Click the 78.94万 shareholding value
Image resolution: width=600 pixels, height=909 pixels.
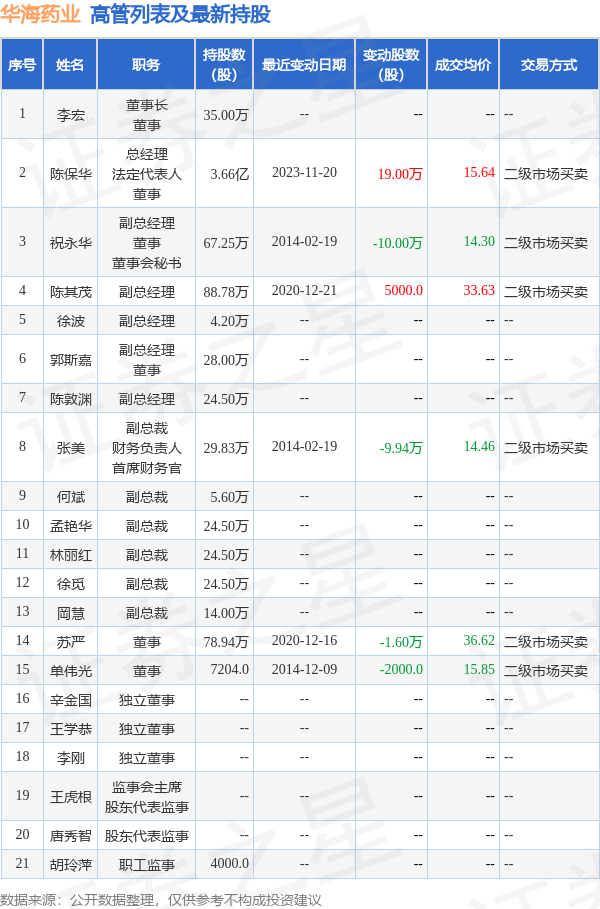[x=226, y=642]
